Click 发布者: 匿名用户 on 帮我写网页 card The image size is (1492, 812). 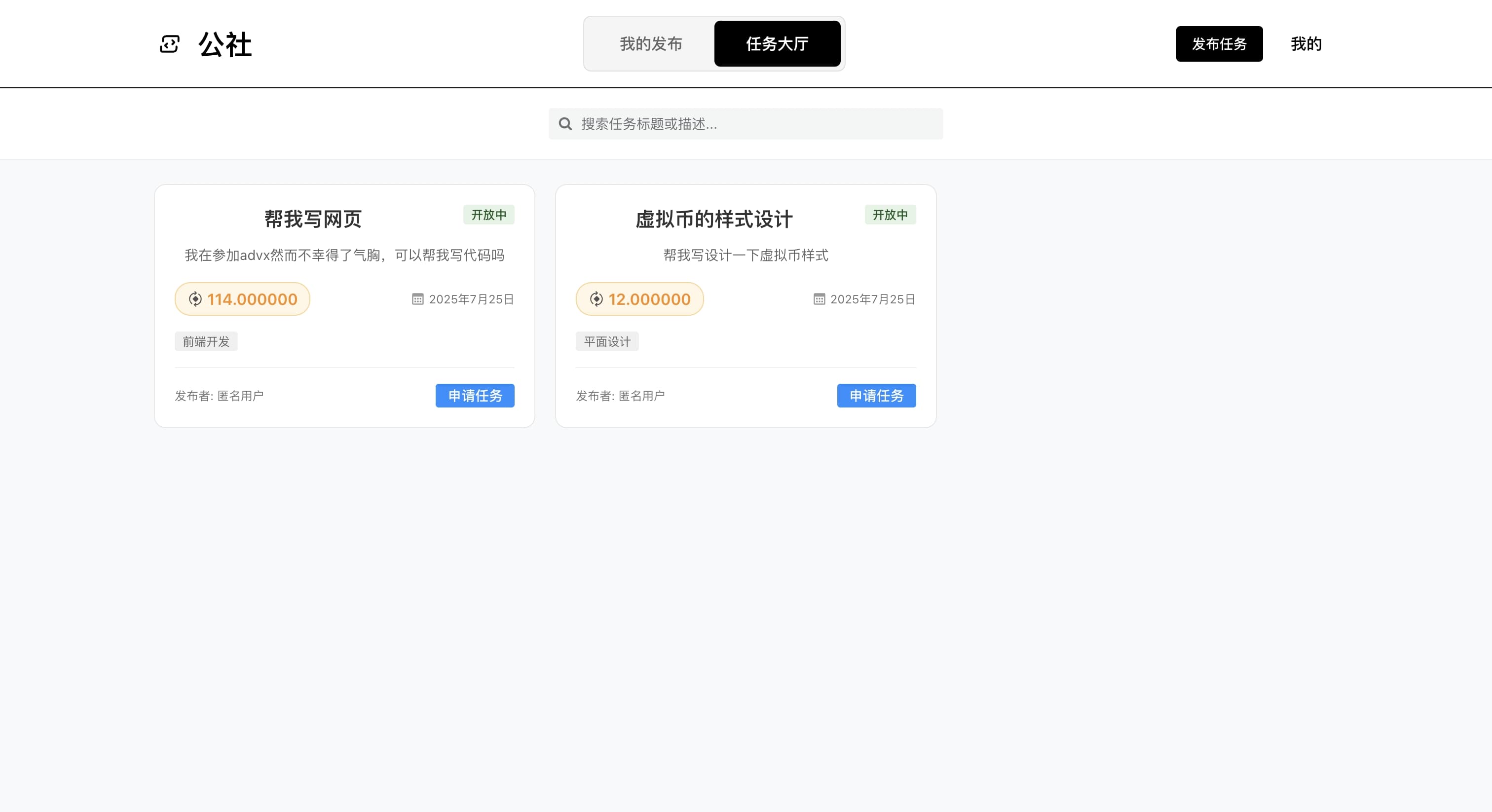pos(219,396)
